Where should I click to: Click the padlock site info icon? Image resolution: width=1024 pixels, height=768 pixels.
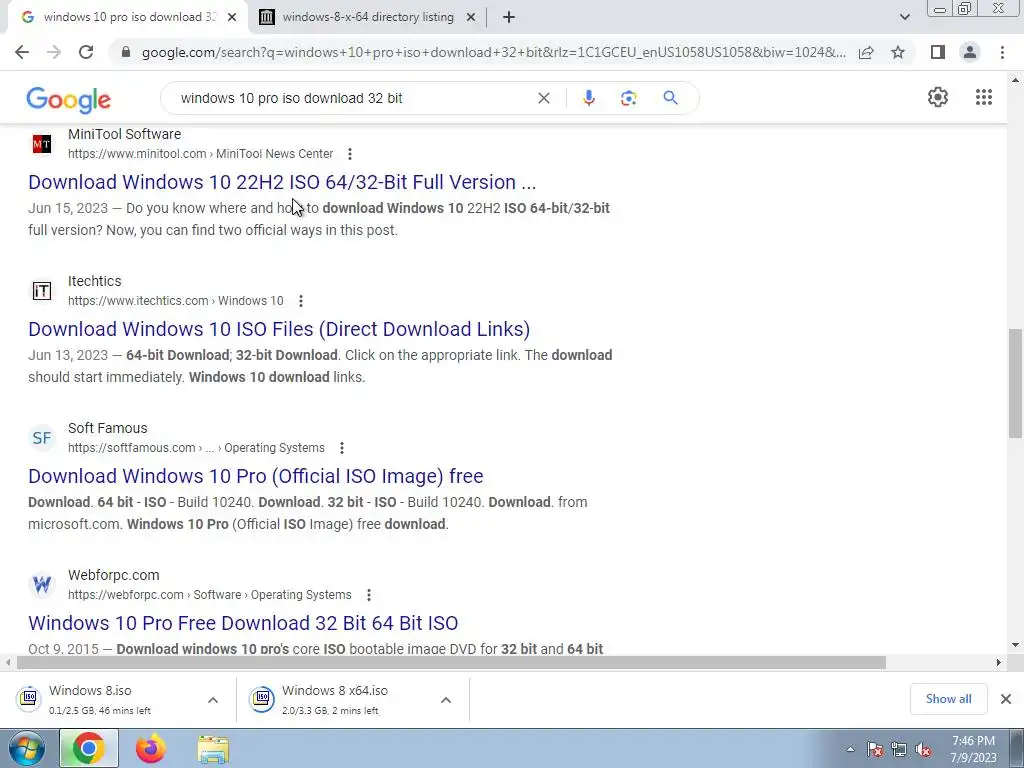[126, 52]
